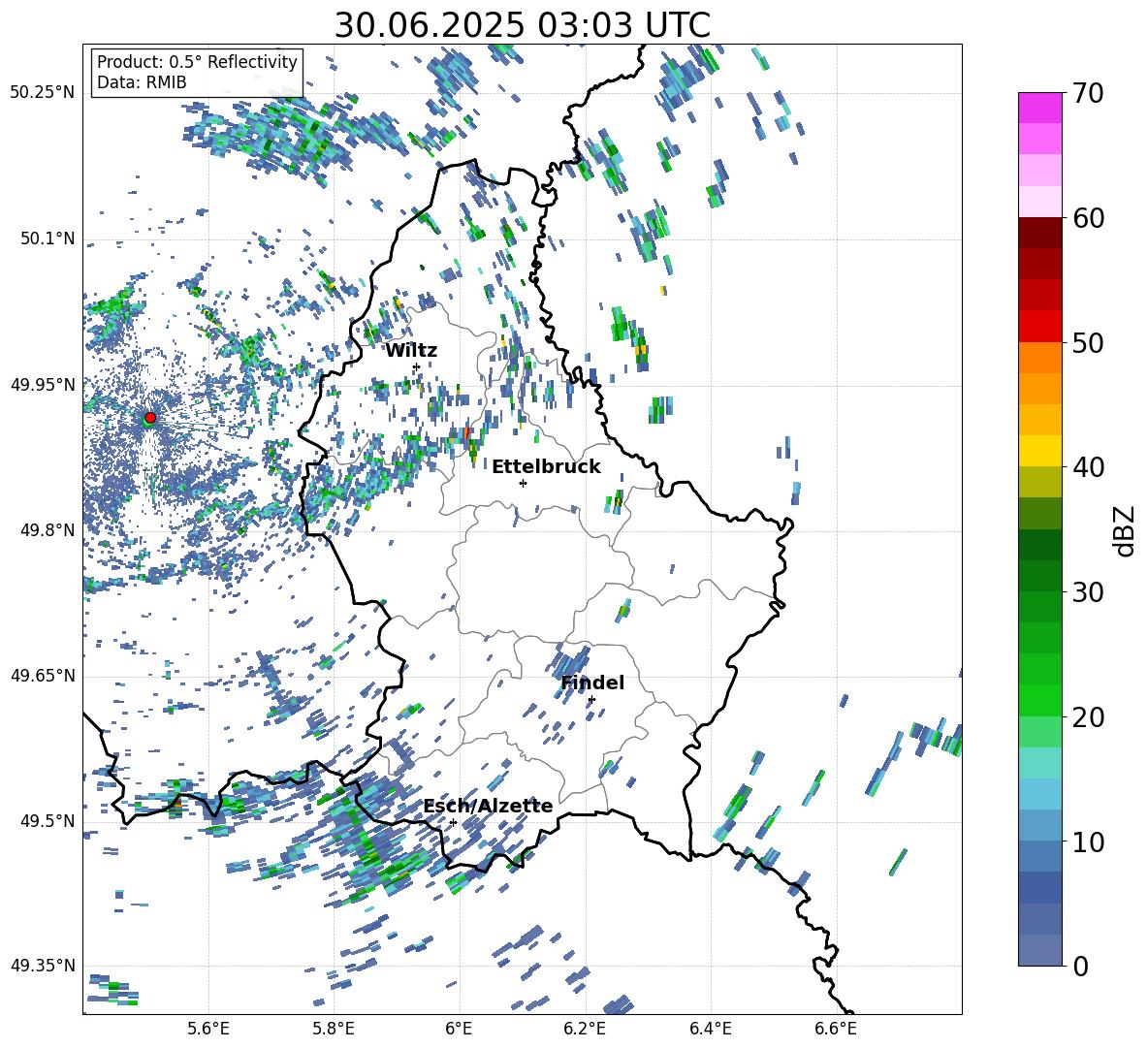Select the Wiltz city label
This screenshot has width=1148, height=1048.
click(411, 351)
